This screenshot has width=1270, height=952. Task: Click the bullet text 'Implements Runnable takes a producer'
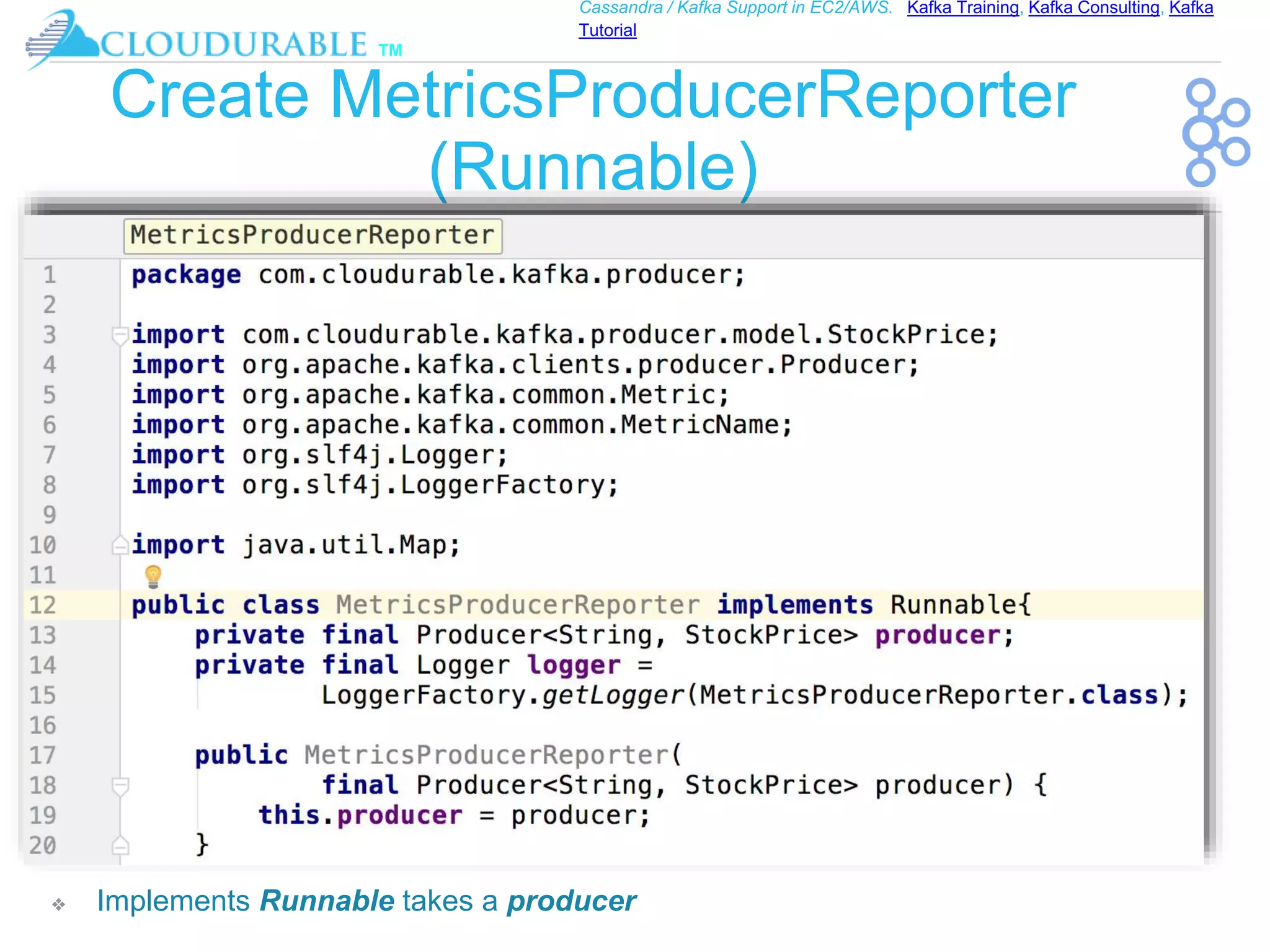click(366, 901)
